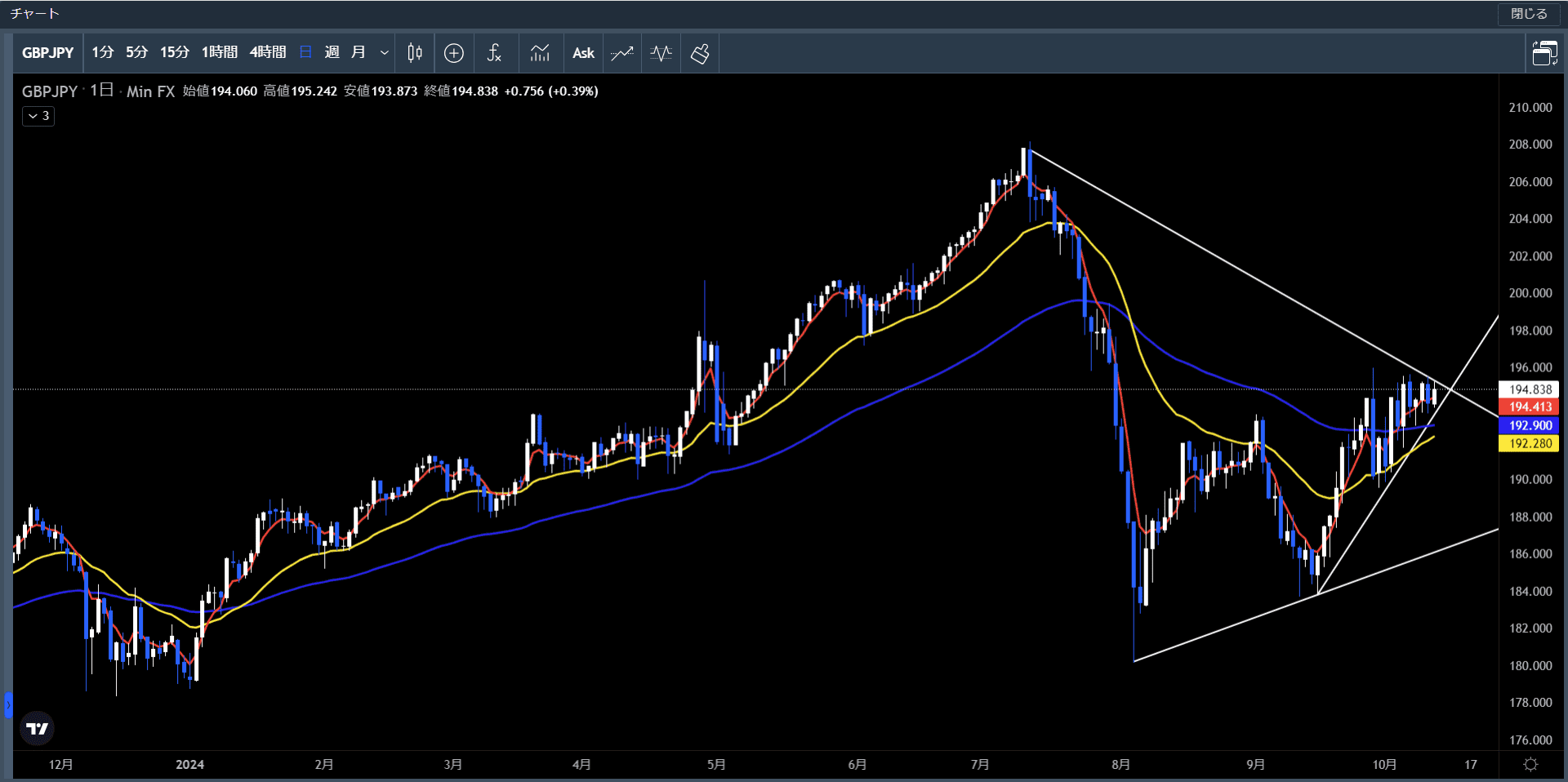Image resolution: width=1568 pixels, height=782 pixels.
Task: Click the 8月 time axis label
Action: pyautogui.click(x=1120, y=765)
